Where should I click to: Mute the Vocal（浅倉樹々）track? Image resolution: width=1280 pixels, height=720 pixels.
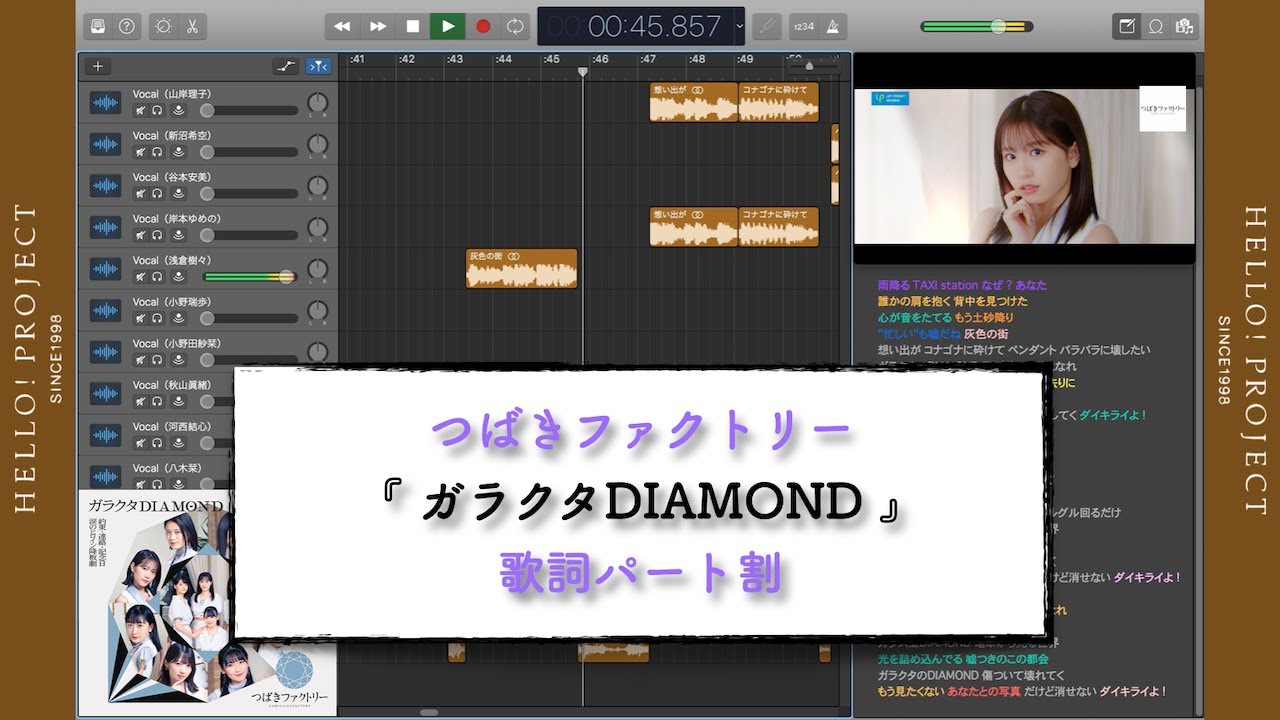[x=140, y=277]
